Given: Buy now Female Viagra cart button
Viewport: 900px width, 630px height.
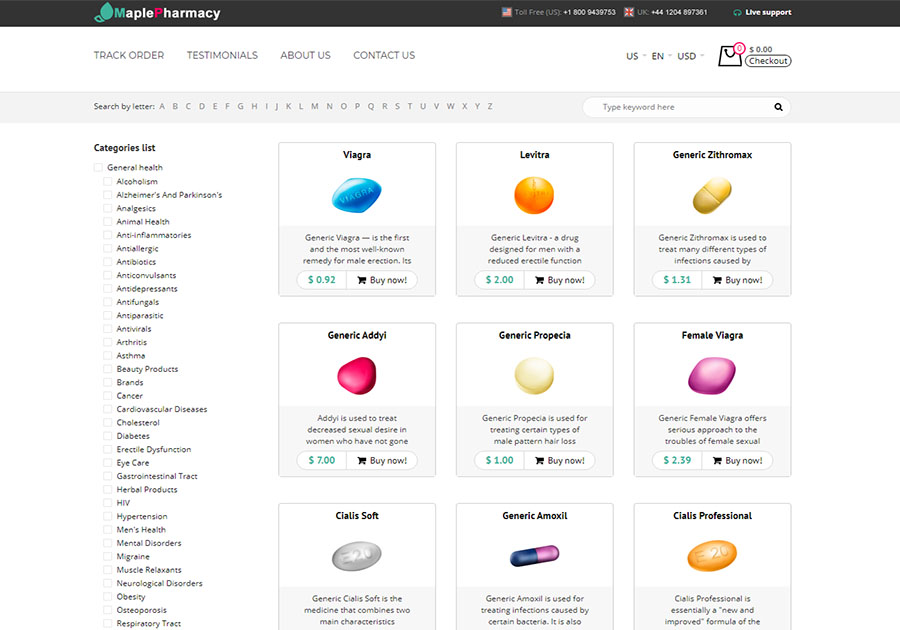Looking at the screenshot, I should coord(738,460).
